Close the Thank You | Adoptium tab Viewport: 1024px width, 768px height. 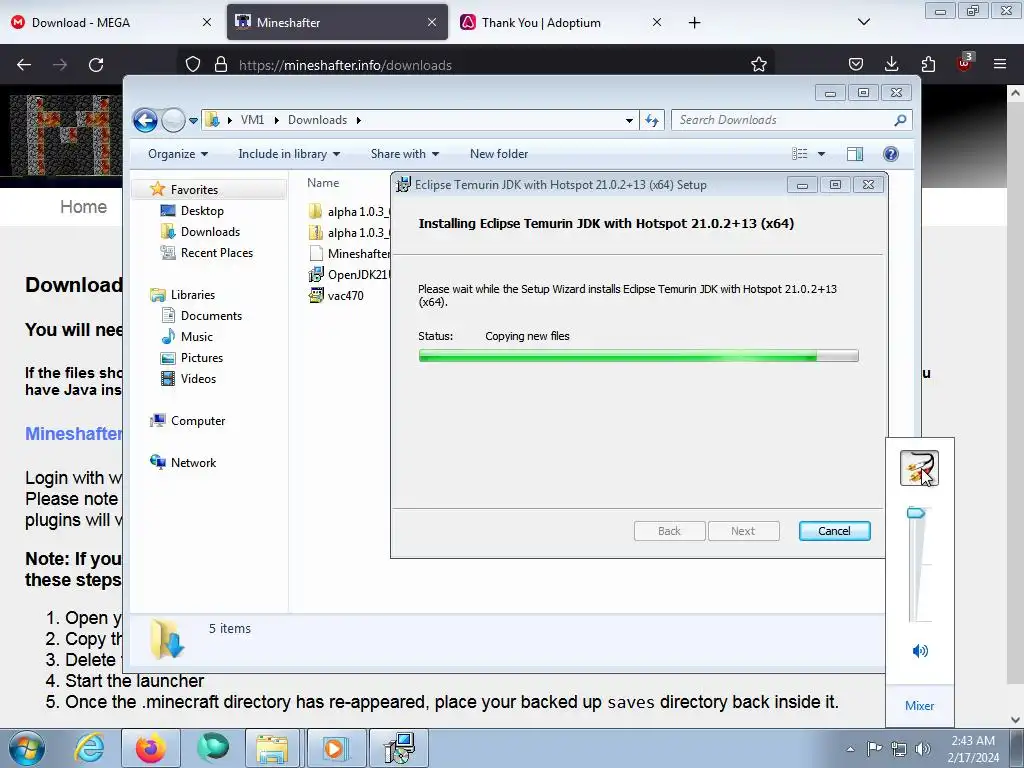656,22
